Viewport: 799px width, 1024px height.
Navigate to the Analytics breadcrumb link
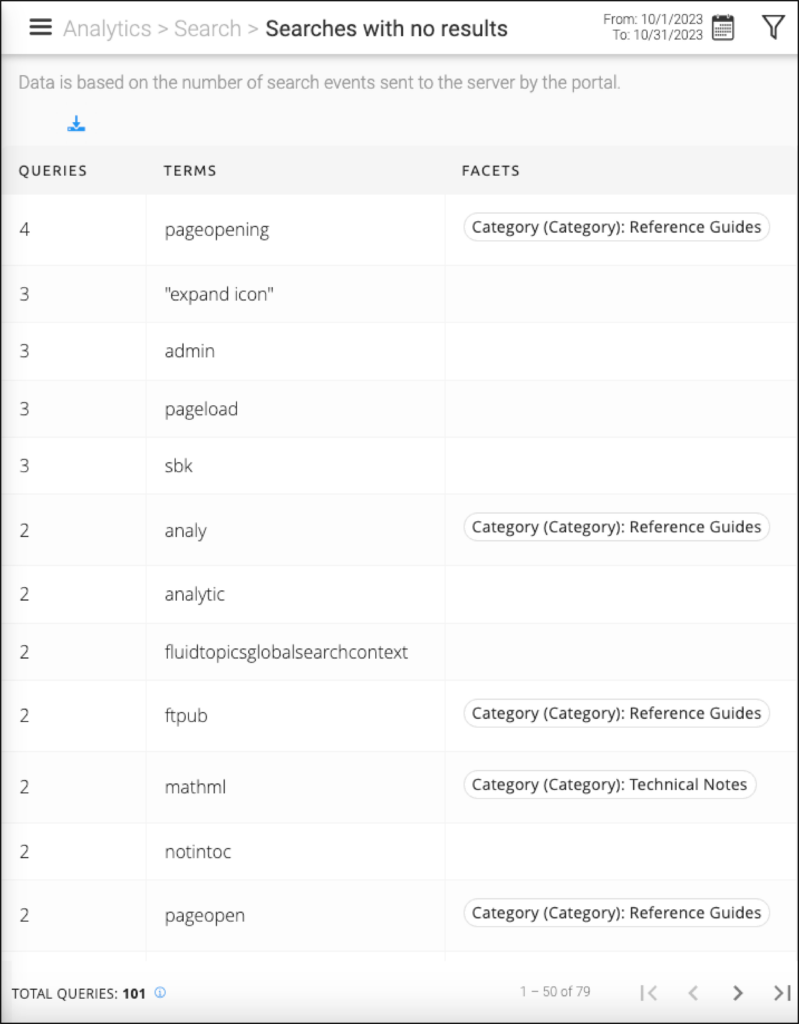point(107,28)
